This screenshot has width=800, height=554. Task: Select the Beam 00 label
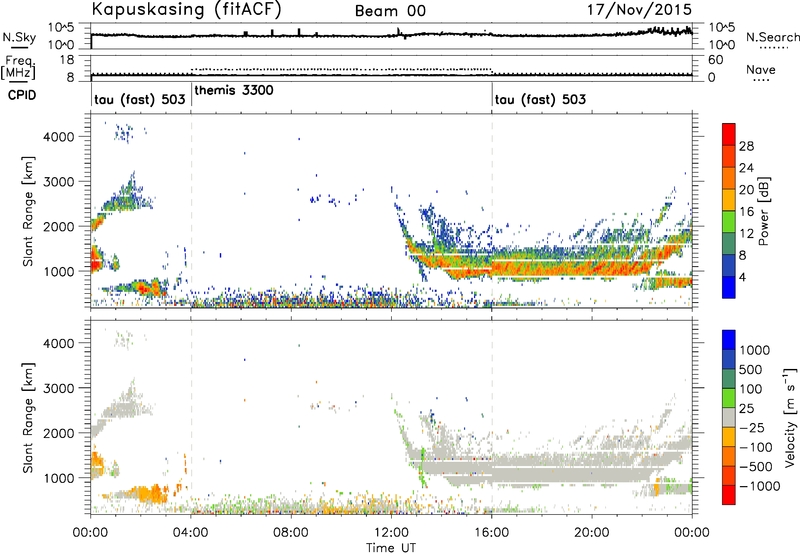point(390,11)
